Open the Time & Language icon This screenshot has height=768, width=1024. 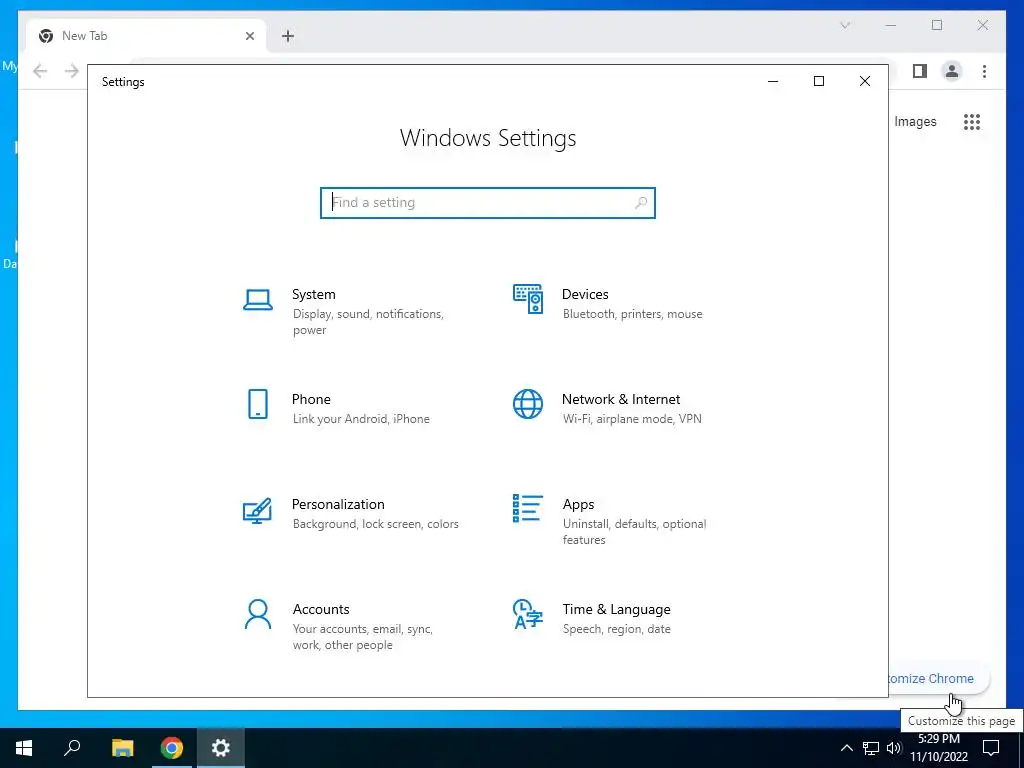click(528, 614)
